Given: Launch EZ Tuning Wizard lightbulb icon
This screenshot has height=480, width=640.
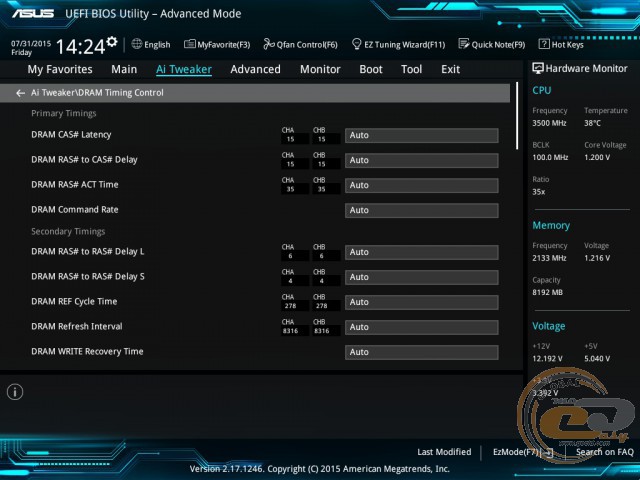Looking at the screenshot, I should pos(356,44).
